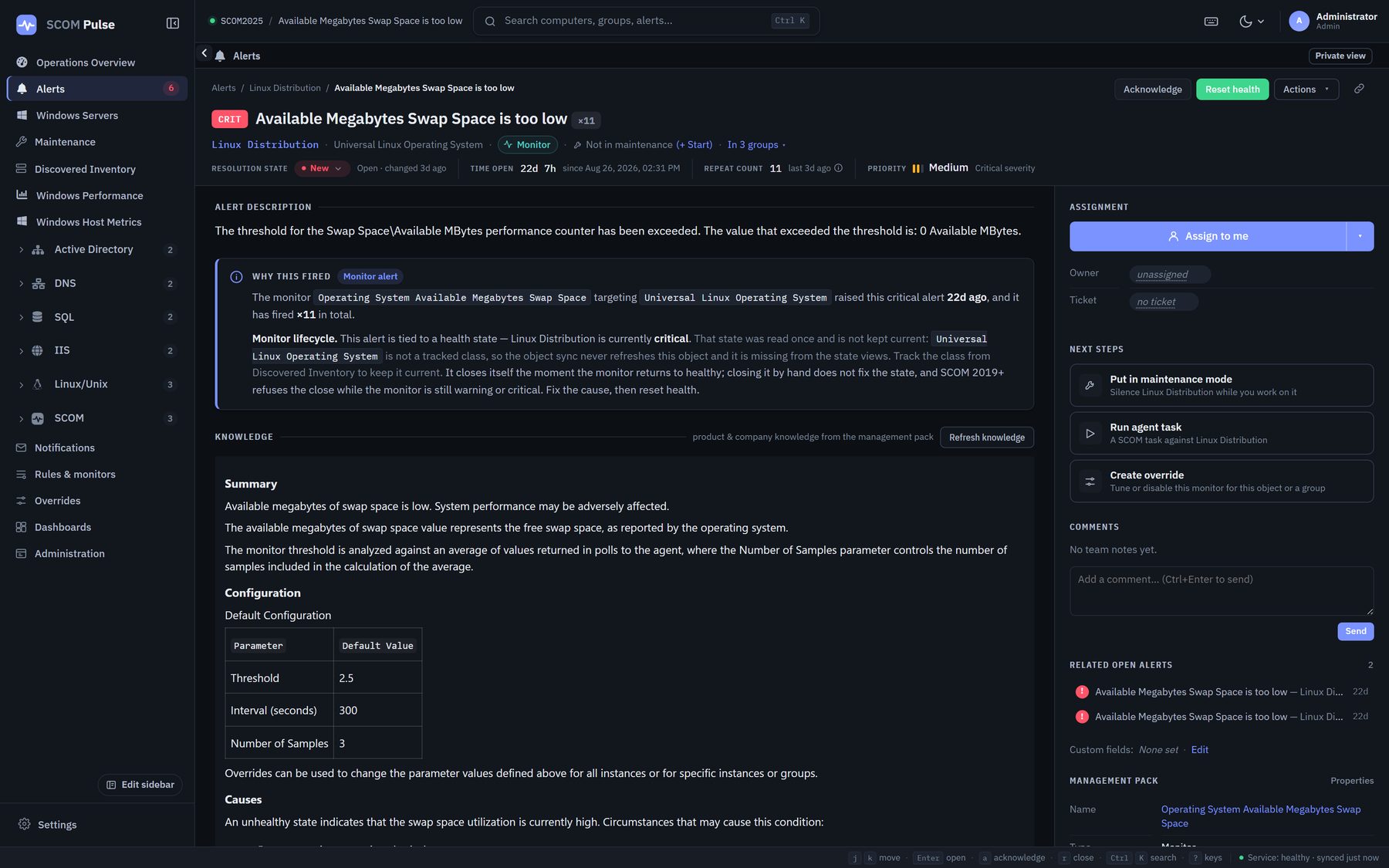
Task: Click the + Start maintenance link
Action: 694,145
